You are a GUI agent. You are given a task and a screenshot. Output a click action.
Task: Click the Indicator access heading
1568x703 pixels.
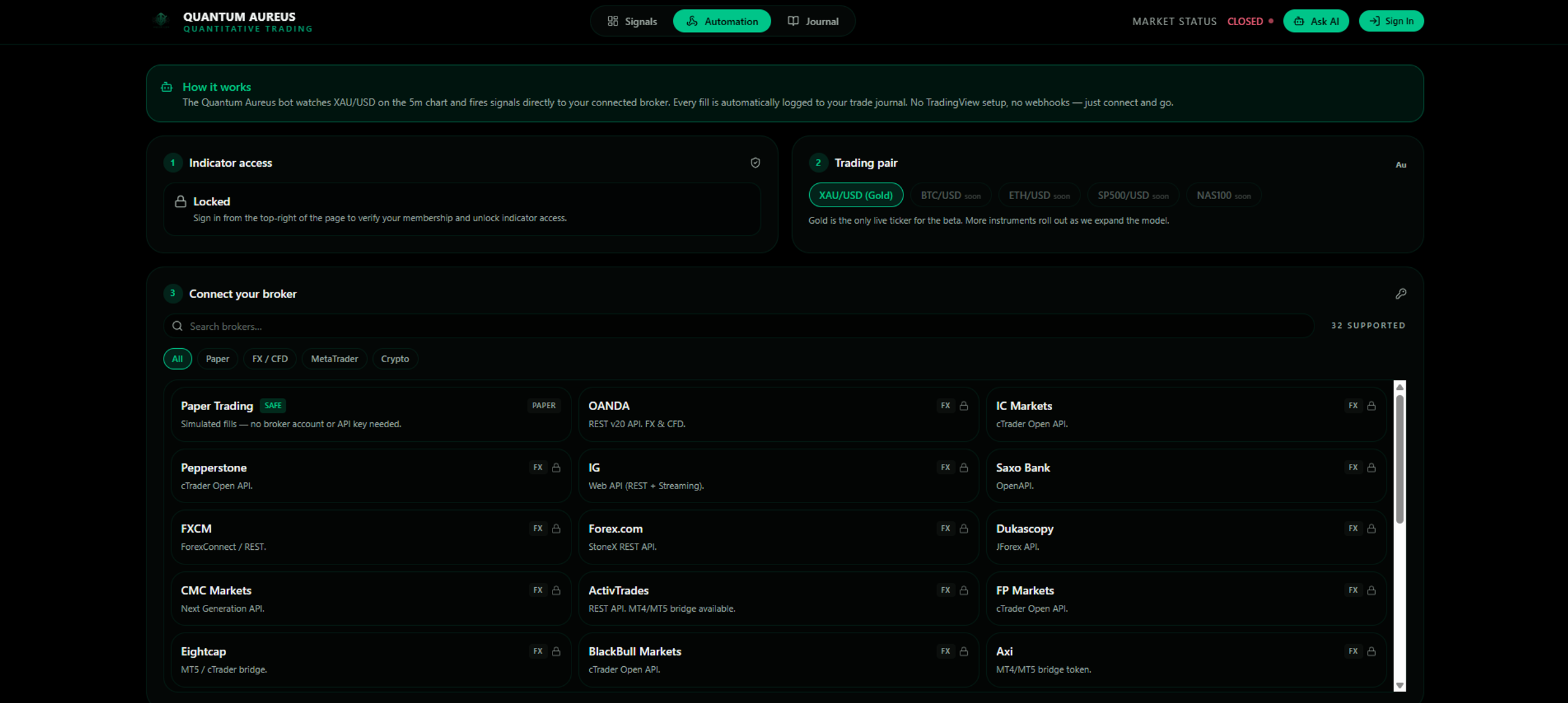(x=230, y=163)
